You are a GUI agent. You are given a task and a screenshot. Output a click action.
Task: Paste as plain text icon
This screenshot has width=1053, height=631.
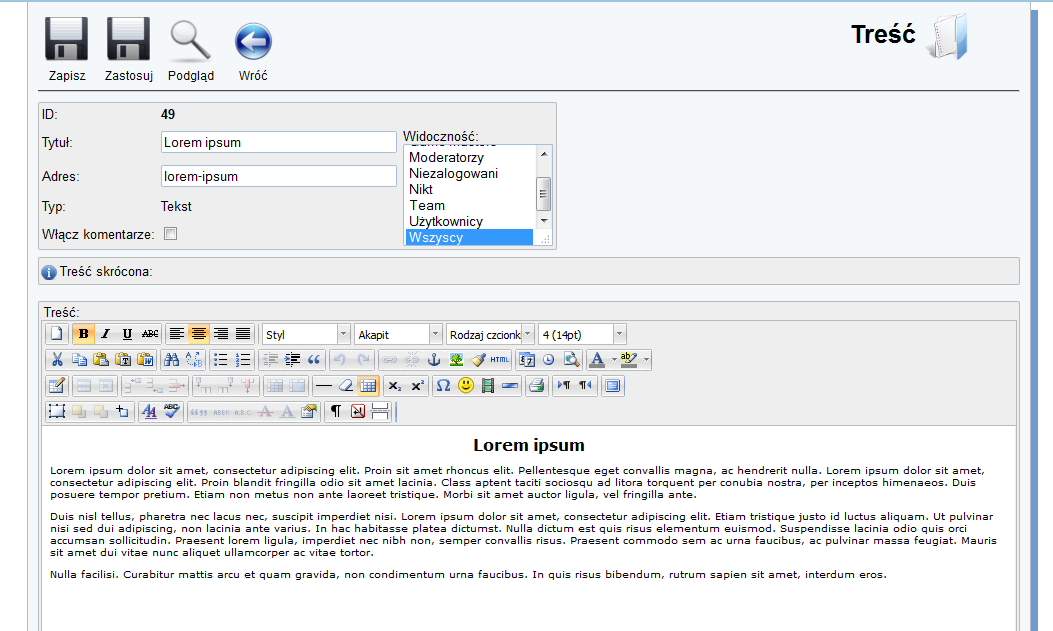[x=123, y=360]
